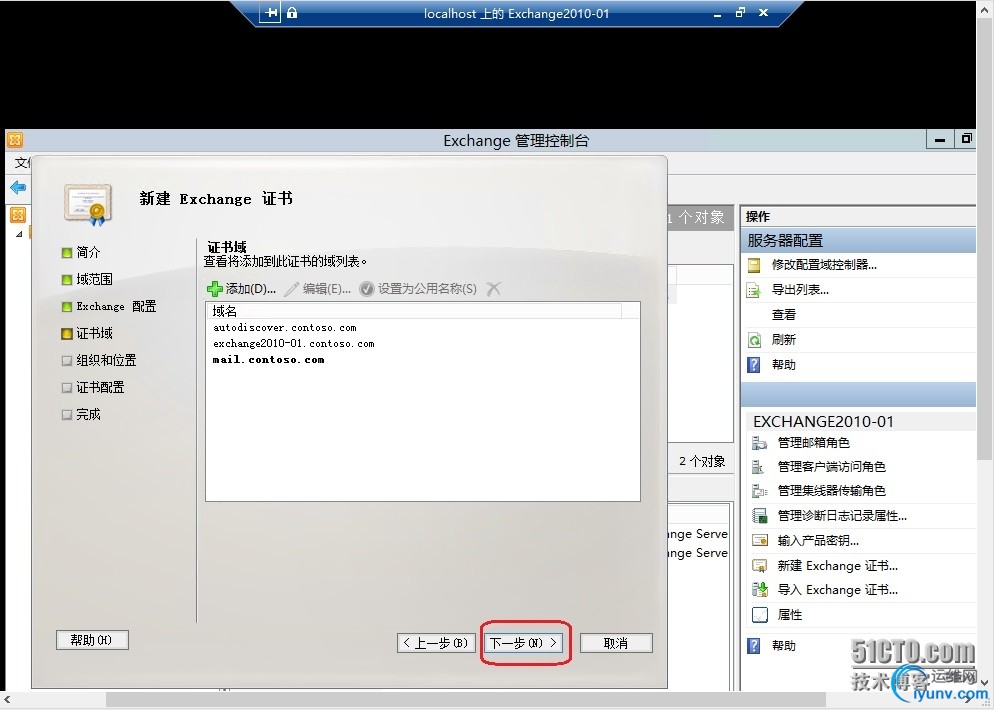
Task: Click the 编辑(E)... toolbar item
Action: 318,289
